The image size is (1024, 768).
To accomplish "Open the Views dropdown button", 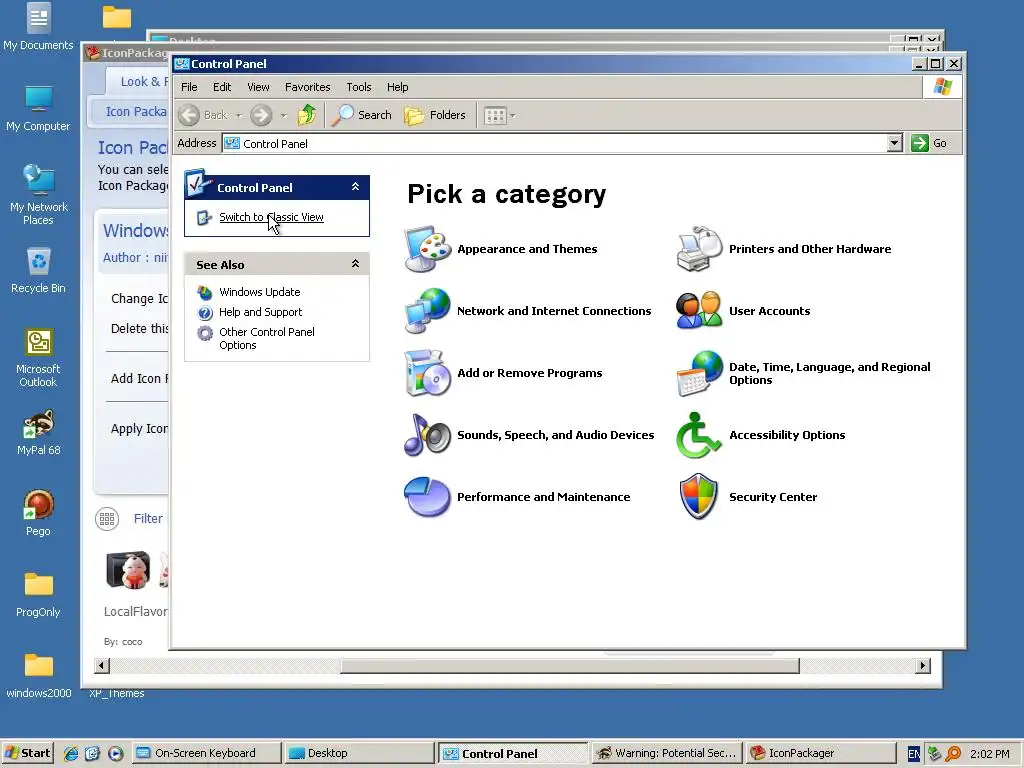I will [500, 116].
